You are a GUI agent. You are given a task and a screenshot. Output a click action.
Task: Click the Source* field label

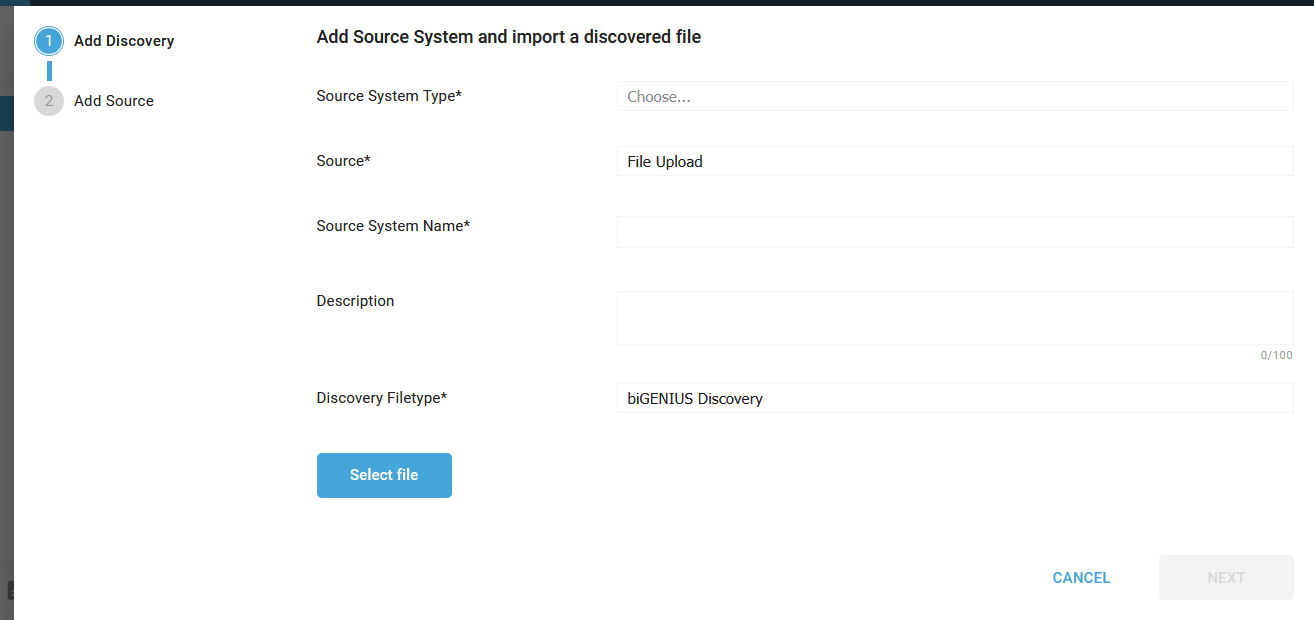(343, 161)
